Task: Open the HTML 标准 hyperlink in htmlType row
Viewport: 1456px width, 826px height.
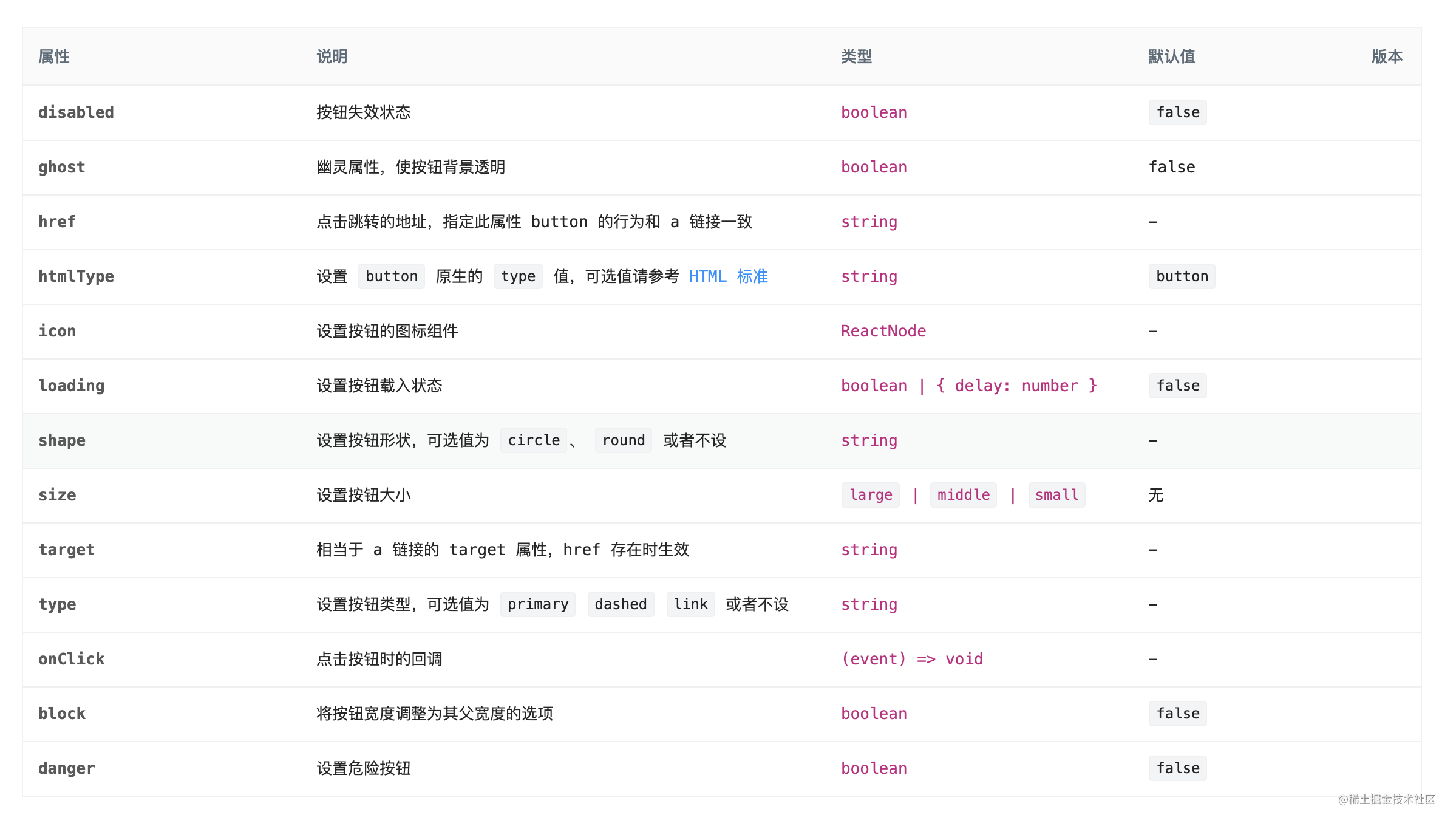Action: point(727,276)
